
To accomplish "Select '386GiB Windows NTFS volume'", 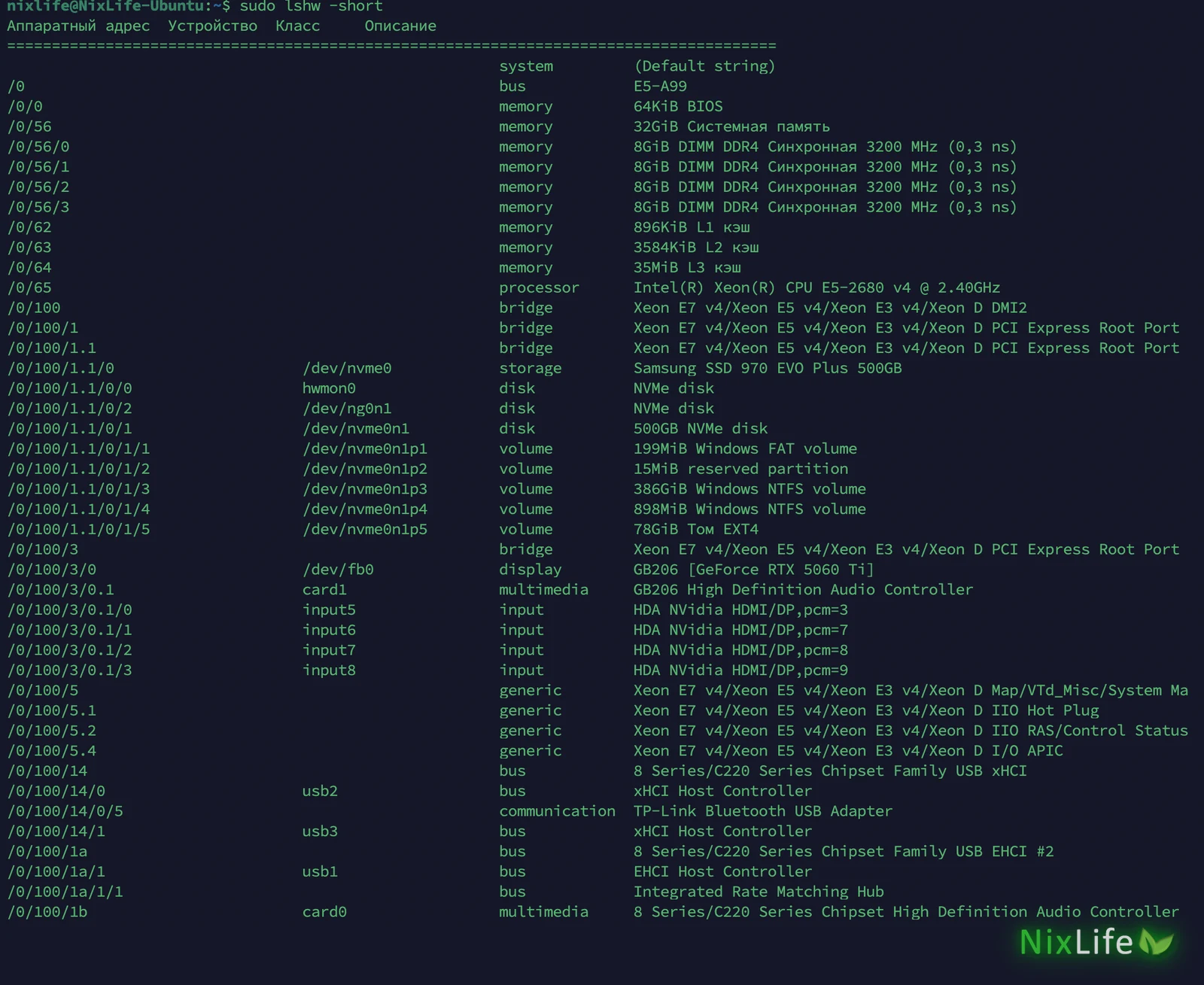I will (749, 489).
